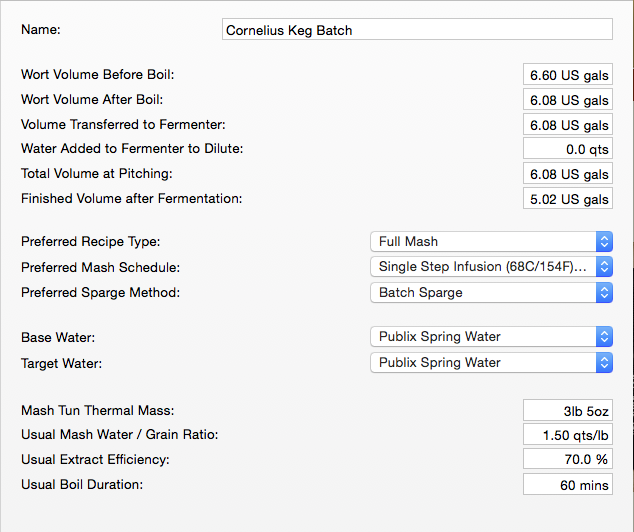Click the Name field containing Cornelius Keg Batch
The width and height of the screenshot is (634, 532).
pos(417,30)
